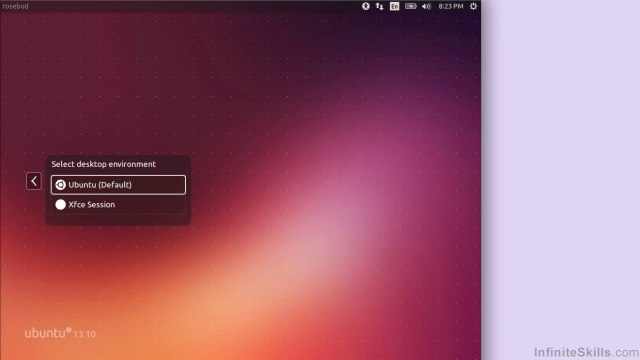This screenshot has height=360, width=640.
Task: Open the network indicator icon
Action: [380, 6]
